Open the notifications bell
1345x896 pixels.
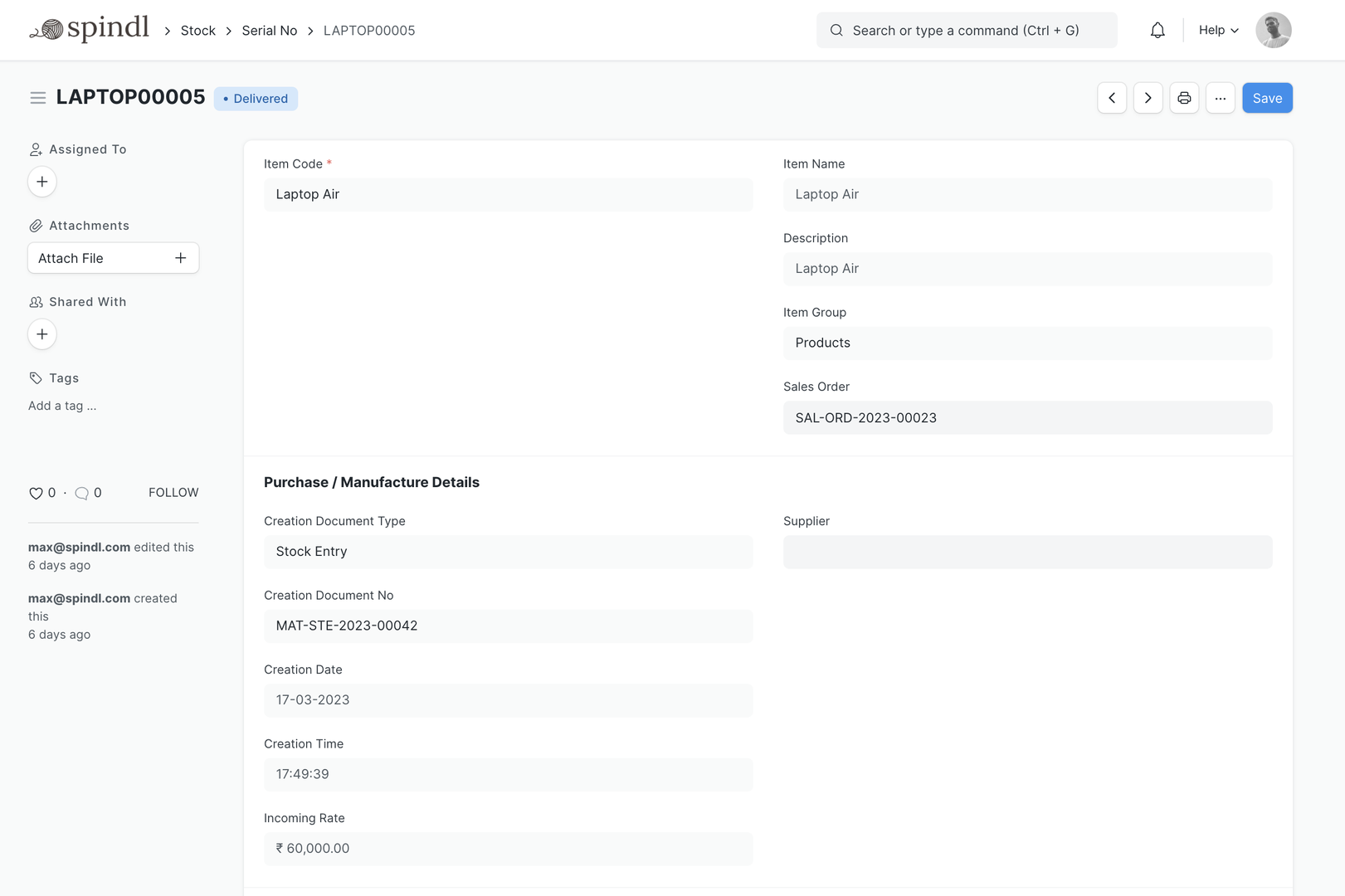[x=1157, y=31]
